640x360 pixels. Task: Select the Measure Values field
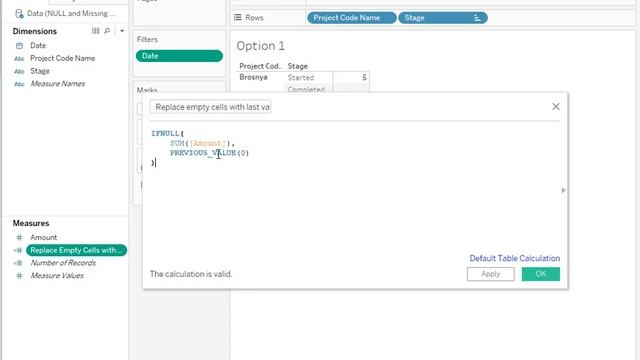tap(57, 276)
